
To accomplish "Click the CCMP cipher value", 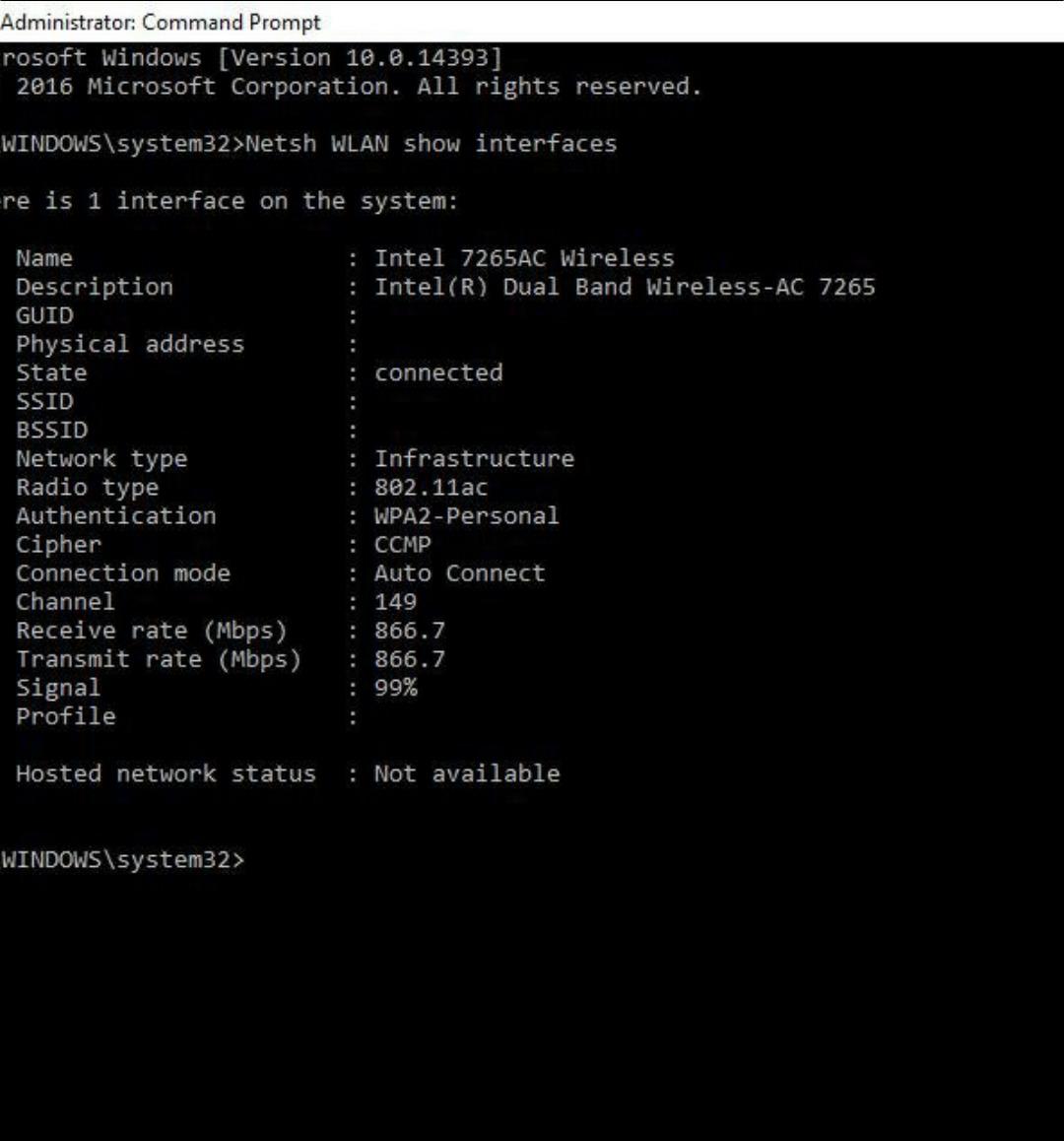I will point(403,544).
